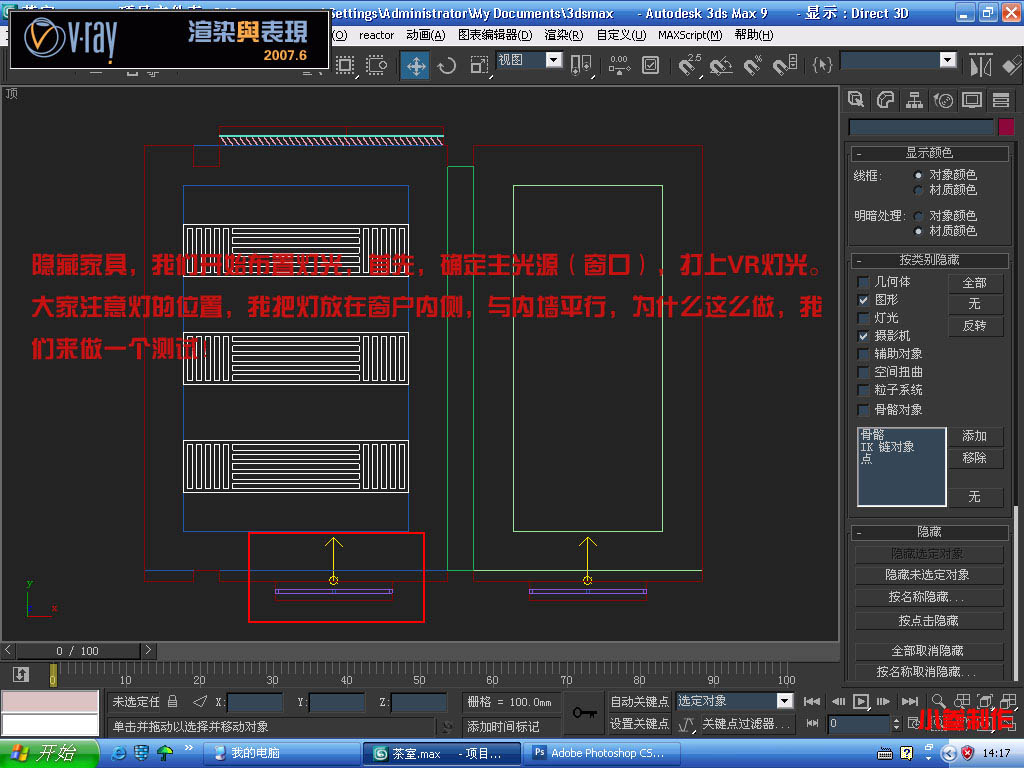Open the MAXScript(M) menu

pyautogui.click(x=690, y=35)
